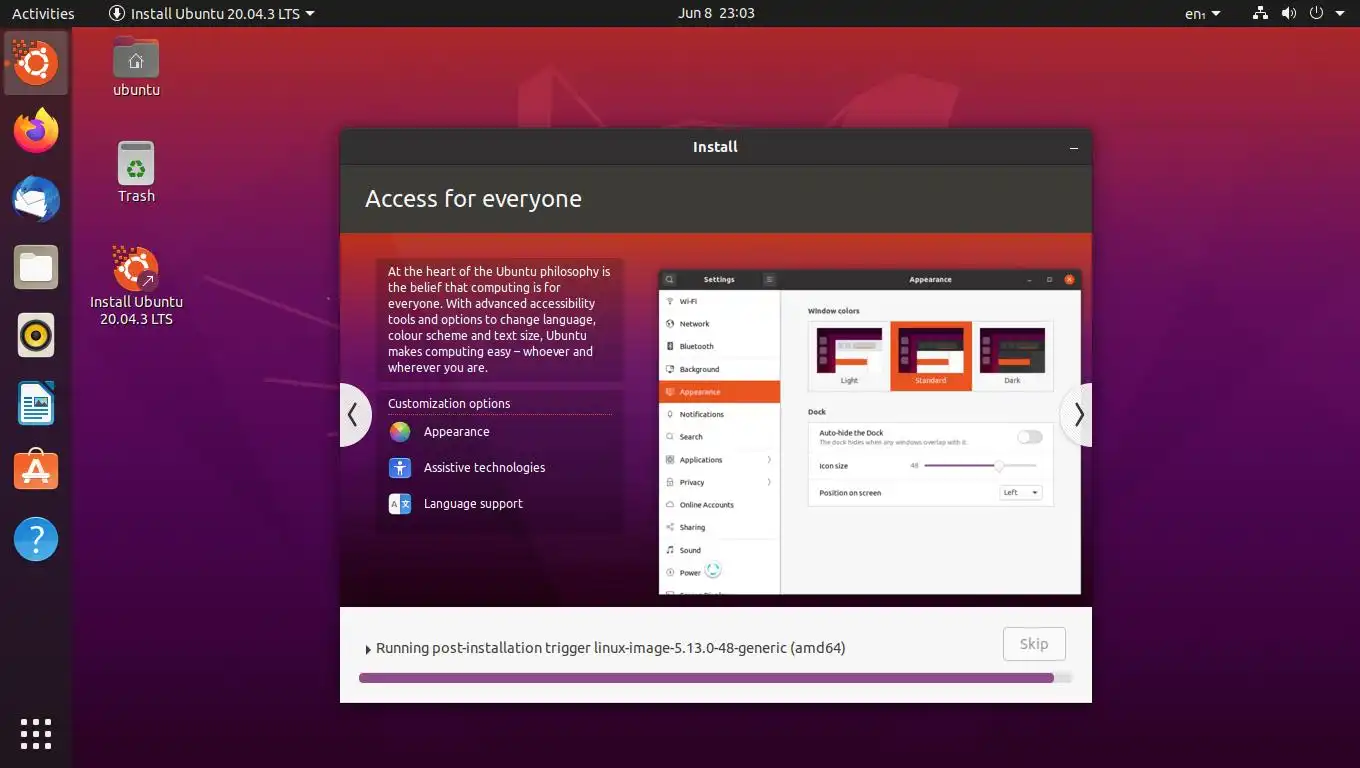Open LibreOffice Writer from the dock

36,403
